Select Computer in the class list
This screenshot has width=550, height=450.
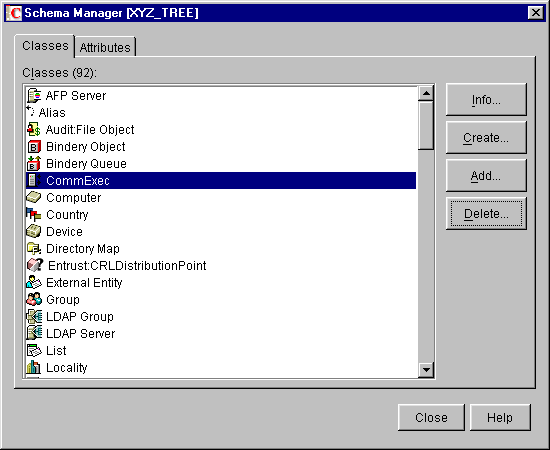[x=221, y=197]
